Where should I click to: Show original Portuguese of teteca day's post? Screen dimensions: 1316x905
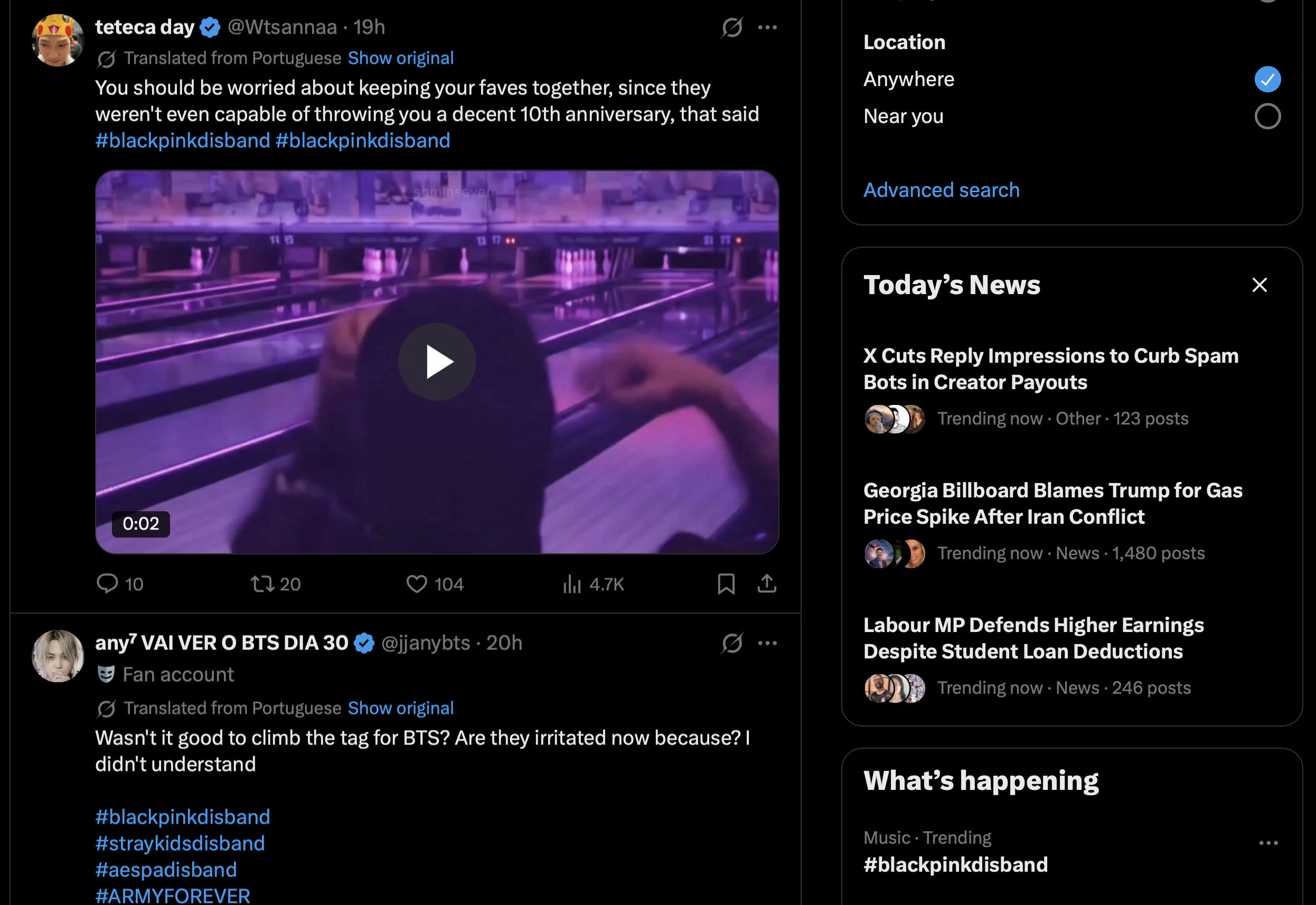pos(401,58)
